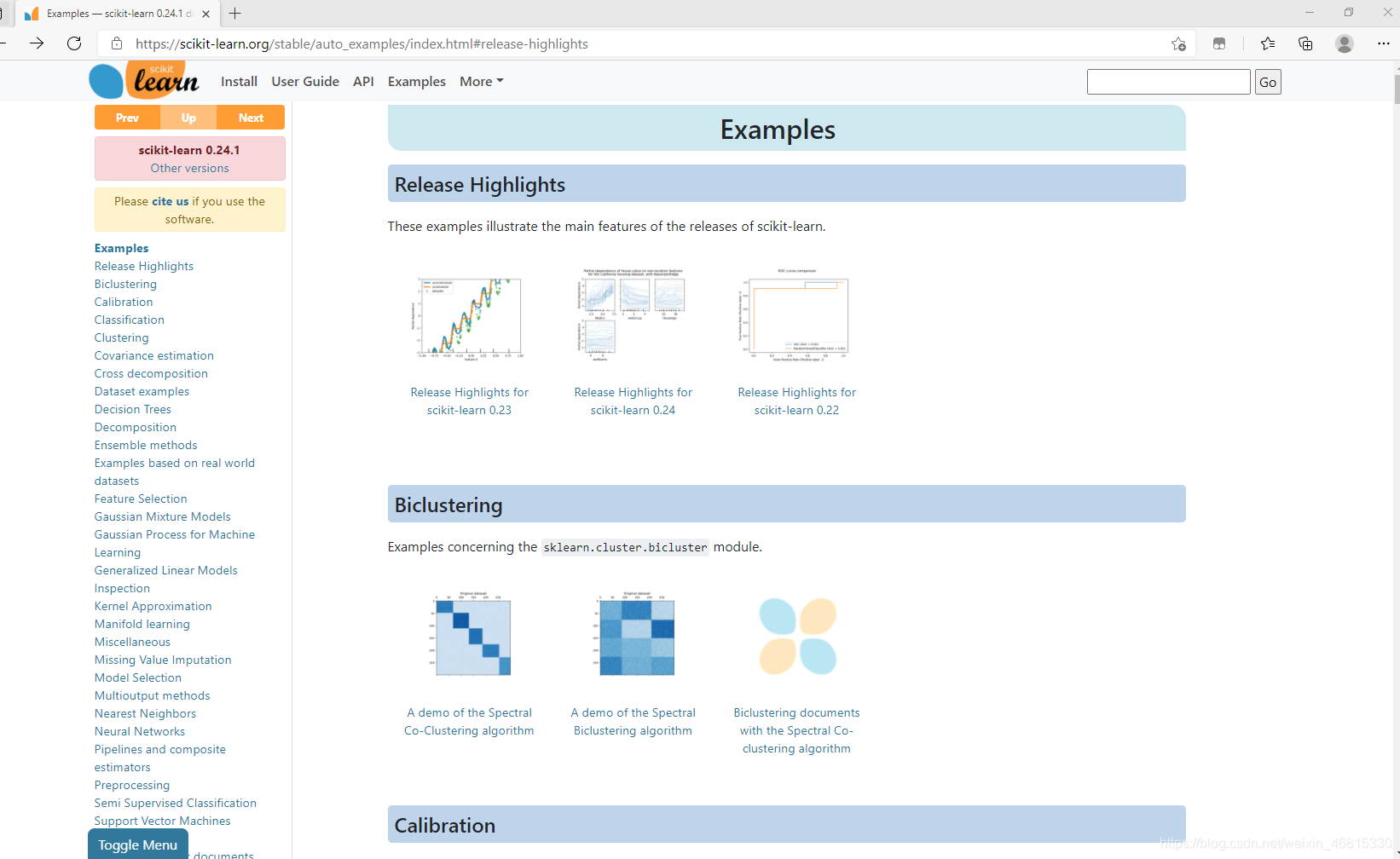
Task: Open sidebar Nearest Neighbors link
Action: [145, 713]
